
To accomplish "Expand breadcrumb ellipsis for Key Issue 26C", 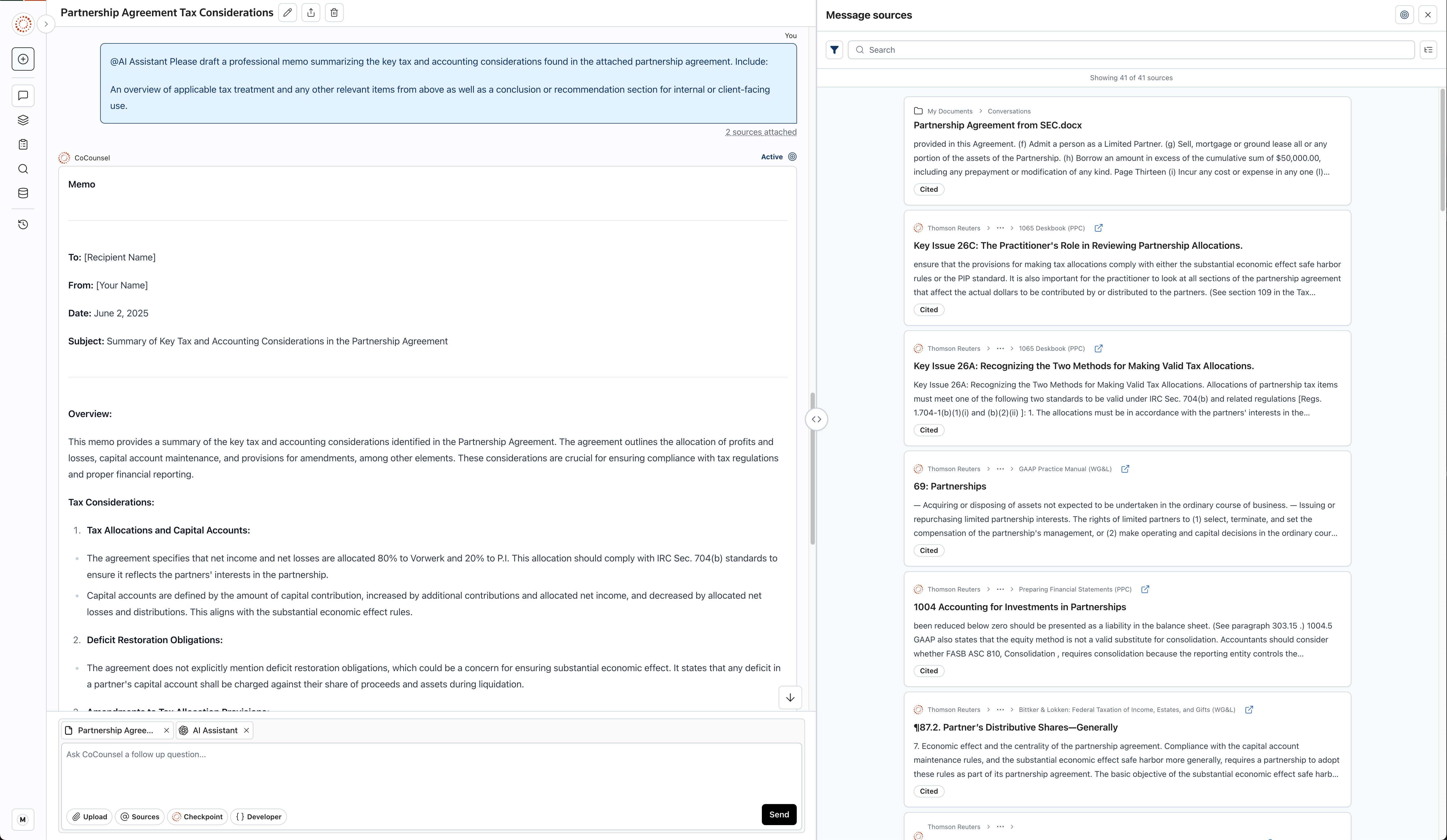I will [x=1000, y=228].
